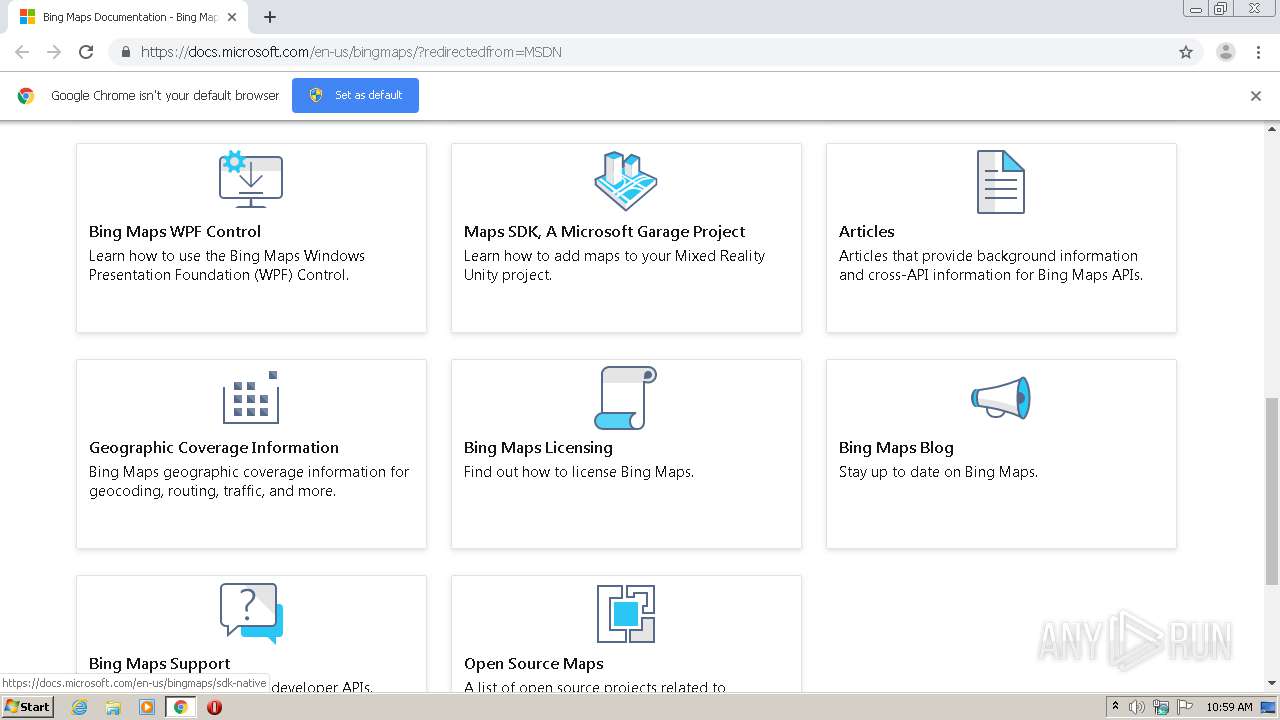
Task: Bookmark this page with the star icon
Action: click(1186, 52)
